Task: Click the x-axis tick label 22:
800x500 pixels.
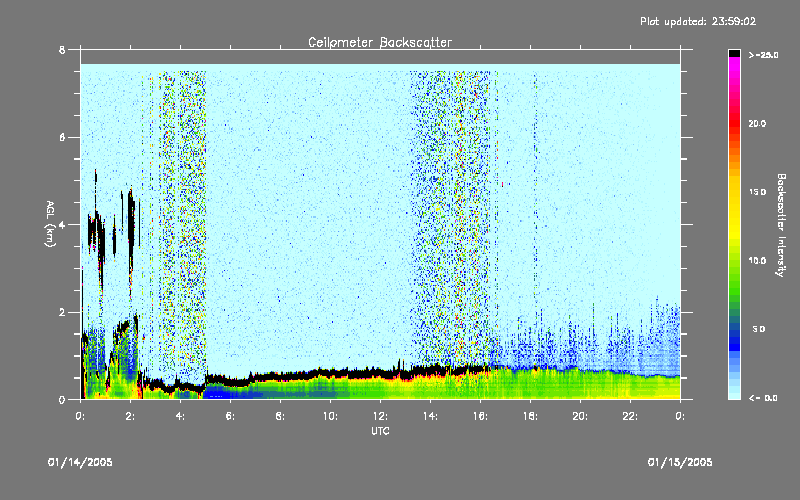Action: (x=630, y=416)
